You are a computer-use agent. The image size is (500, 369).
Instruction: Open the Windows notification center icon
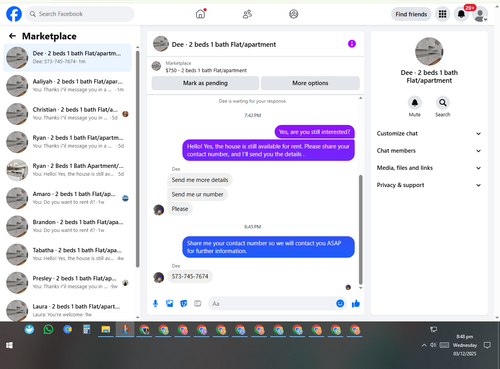point(487,345)
